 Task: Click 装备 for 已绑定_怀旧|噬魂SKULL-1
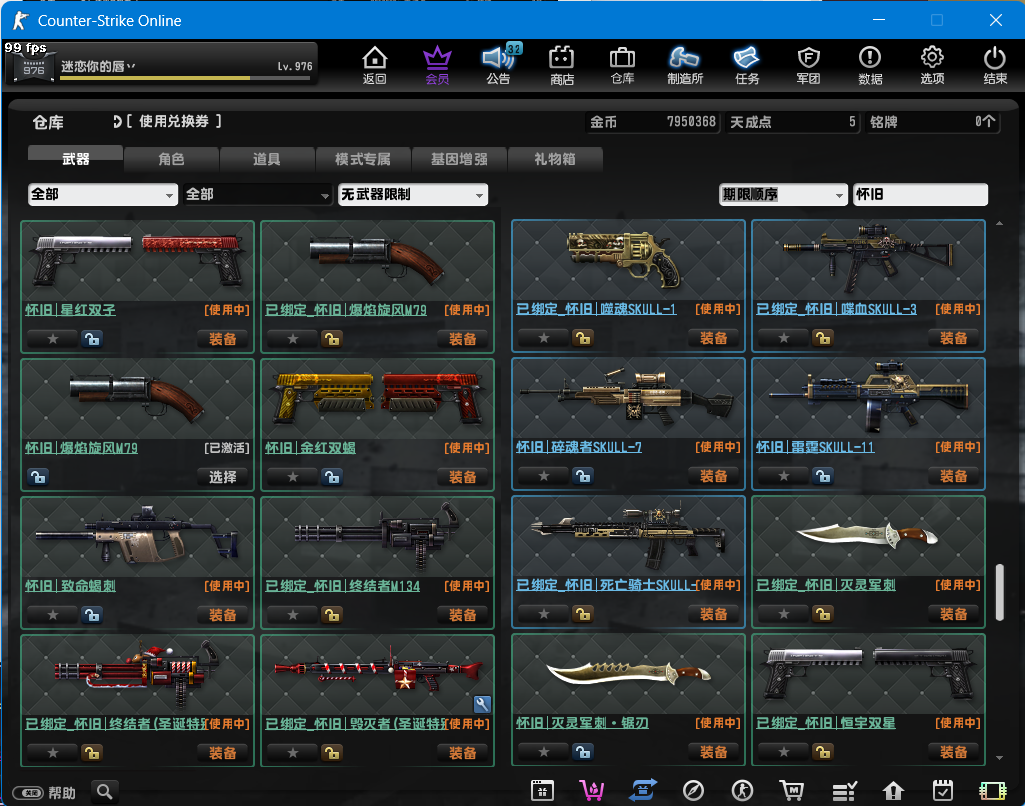coord(713,338)
